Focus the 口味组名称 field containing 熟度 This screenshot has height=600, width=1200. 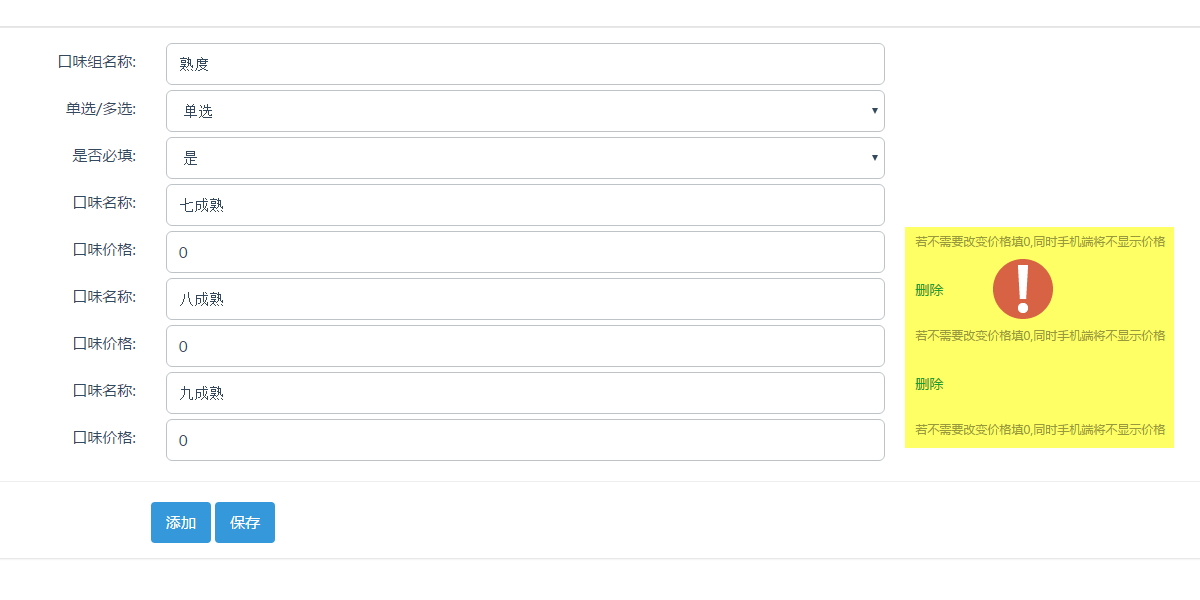point(525,64)
